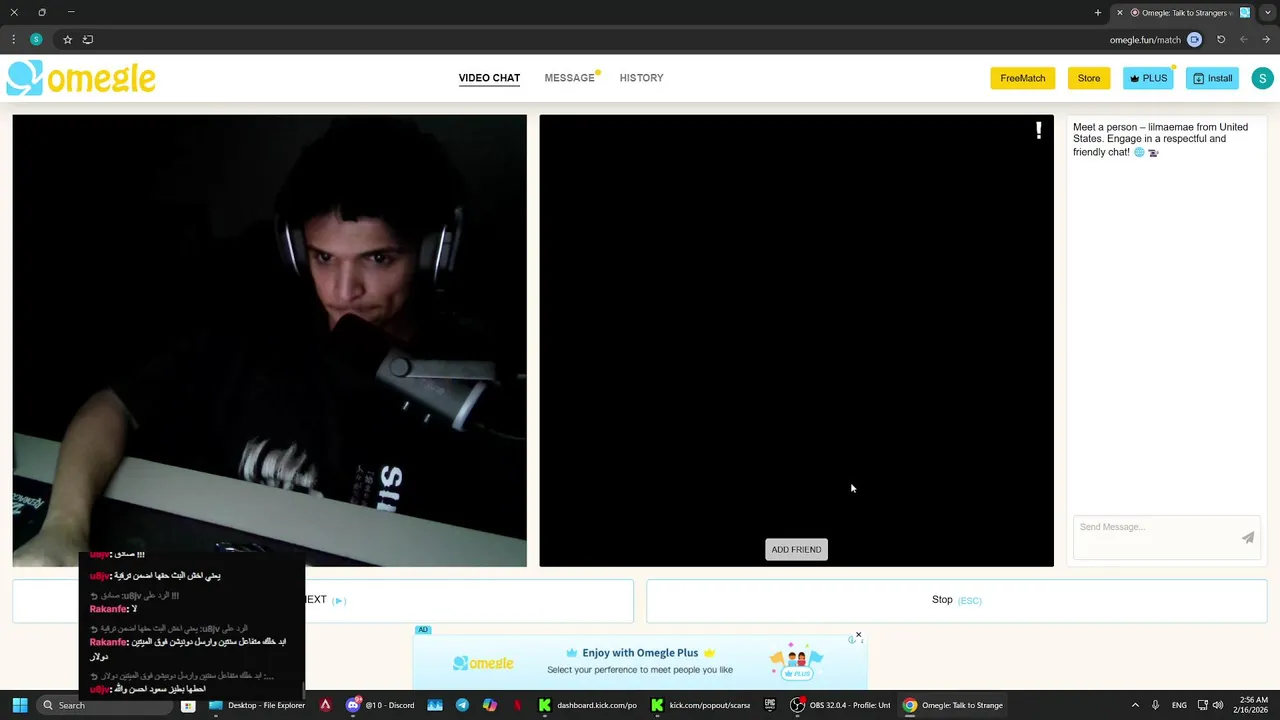
Task: Open the Windows Start menu
Action: [20, 705]
